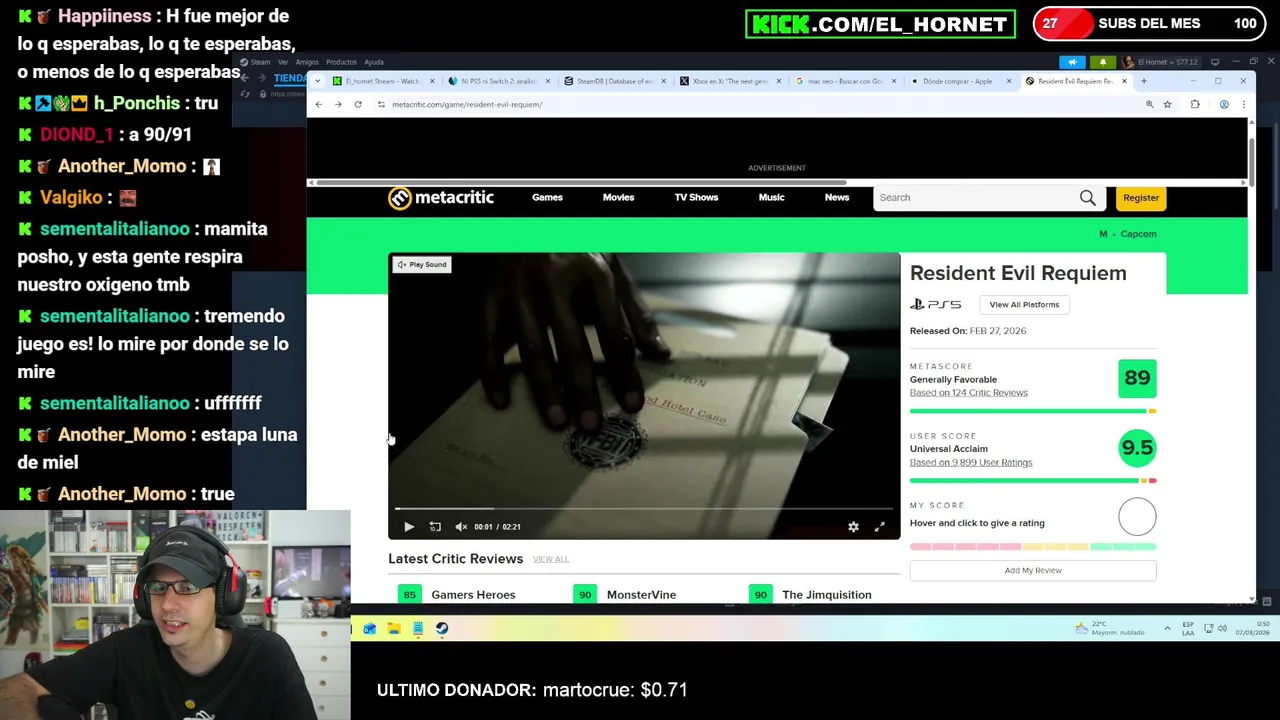
Task: Close the Resident Evil Requiem tab
Action: [1124, 81]
